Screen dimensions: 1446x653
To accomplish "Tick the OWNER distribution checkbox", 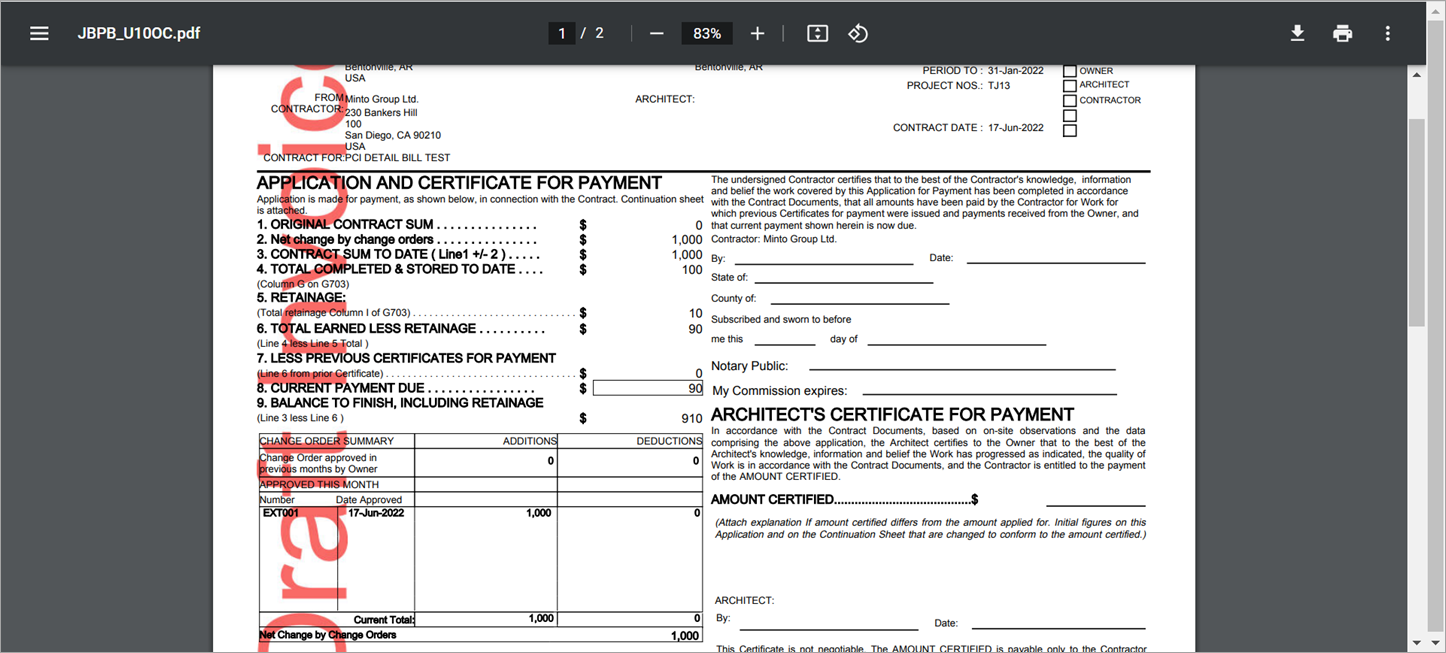I will [1070, 71].
